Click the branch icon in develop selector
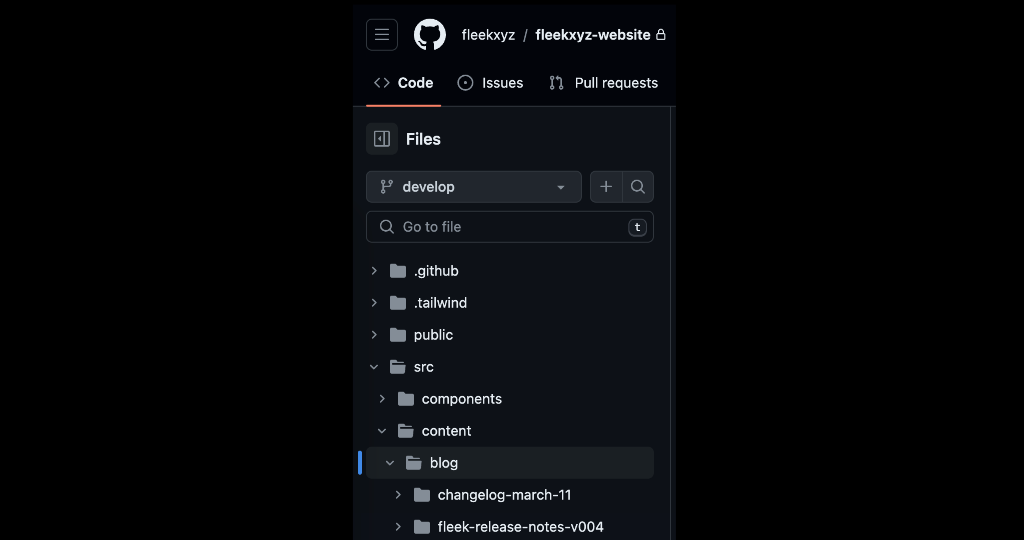The height and width of the screenshot is (540, 1024). click(x=387, y=187)
